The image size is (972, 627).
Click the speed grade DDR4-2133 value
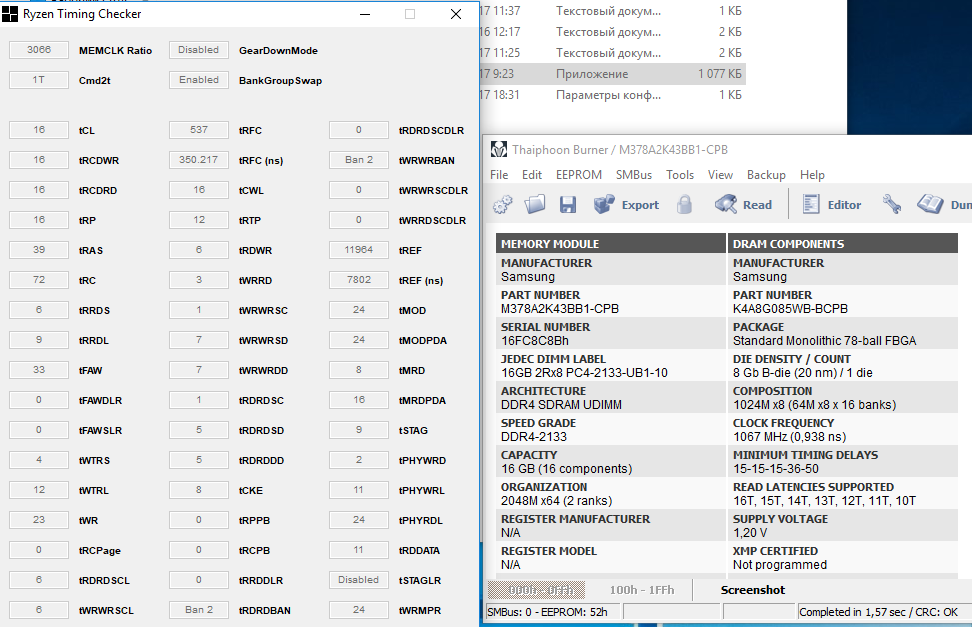[x=534, y=437]
